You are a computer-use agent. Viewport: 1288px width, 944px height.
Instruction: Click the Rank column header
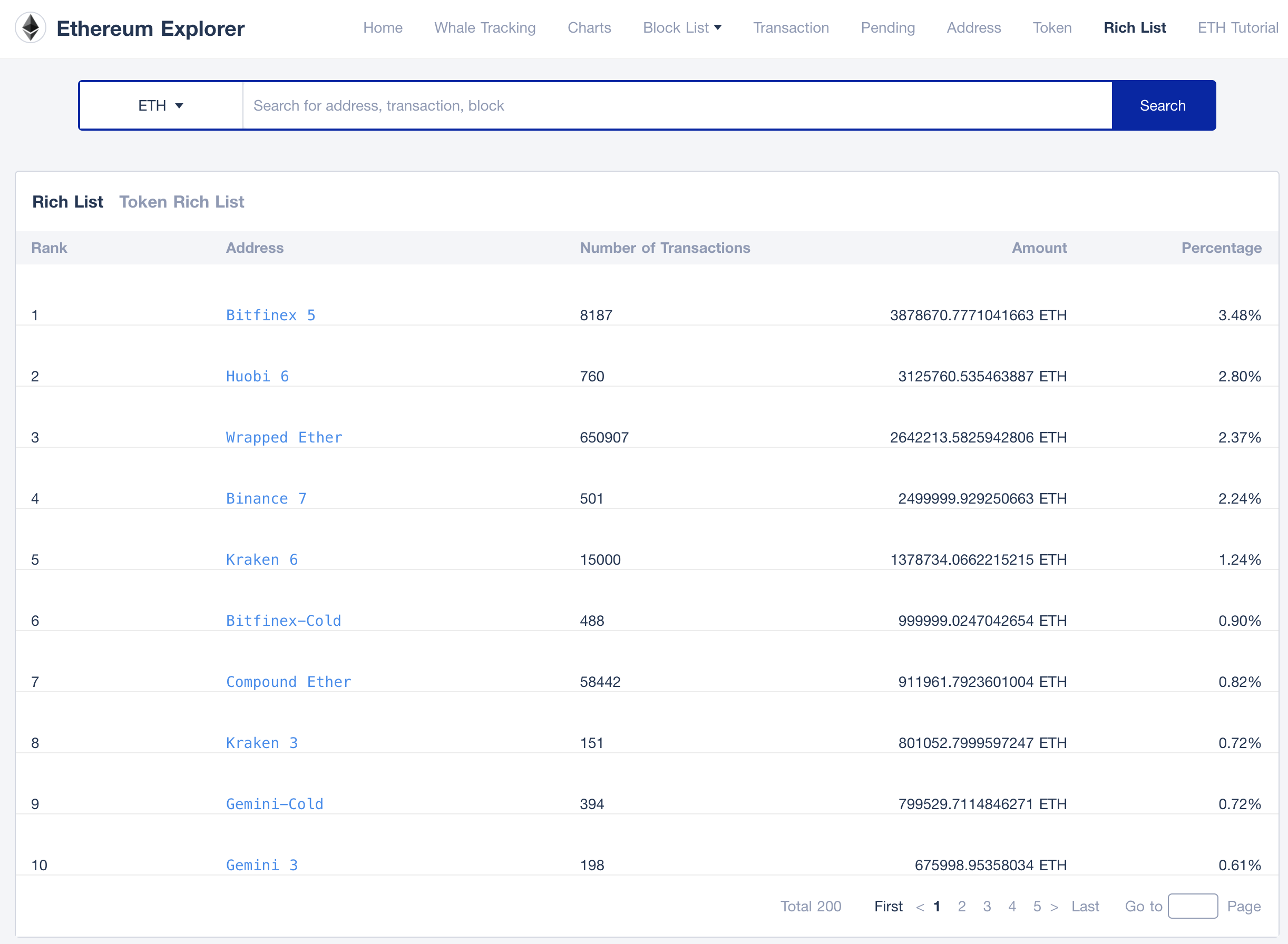pos(49,248)
